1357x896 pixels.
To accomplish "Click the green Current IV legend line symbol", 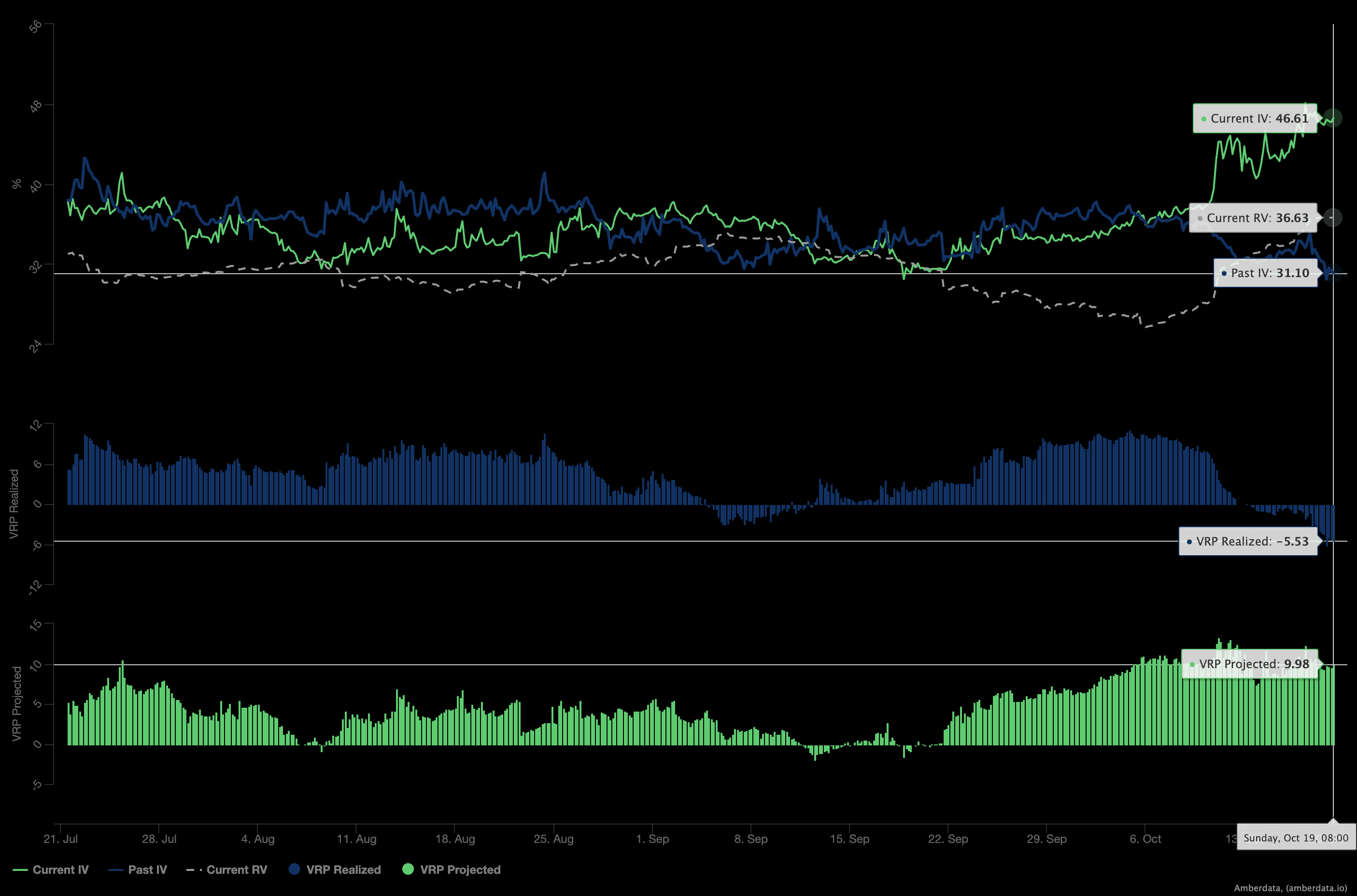I will coord(20,870).
